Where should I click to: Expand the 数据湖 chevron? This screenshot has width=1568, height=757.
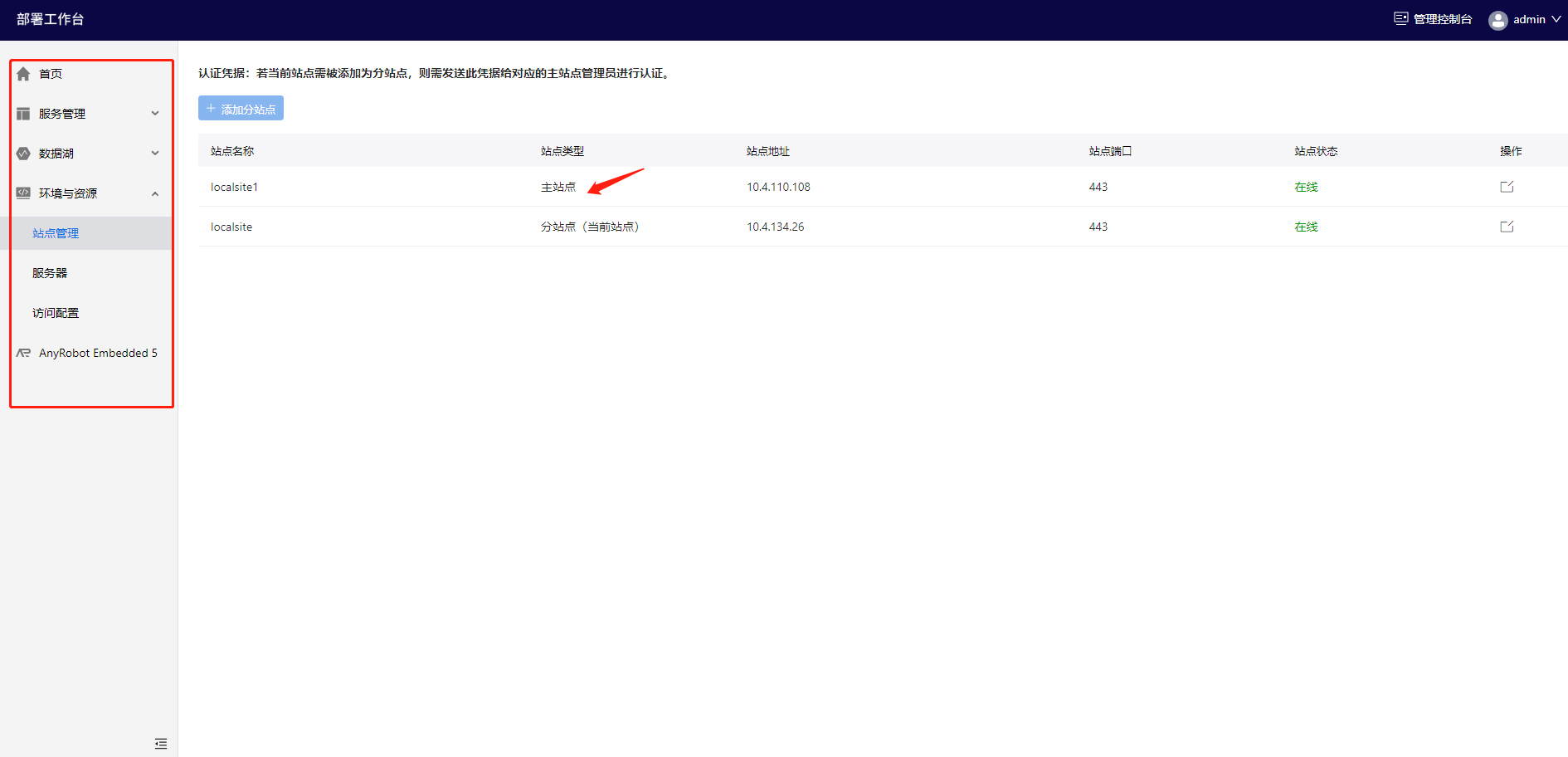click(155, 154)
